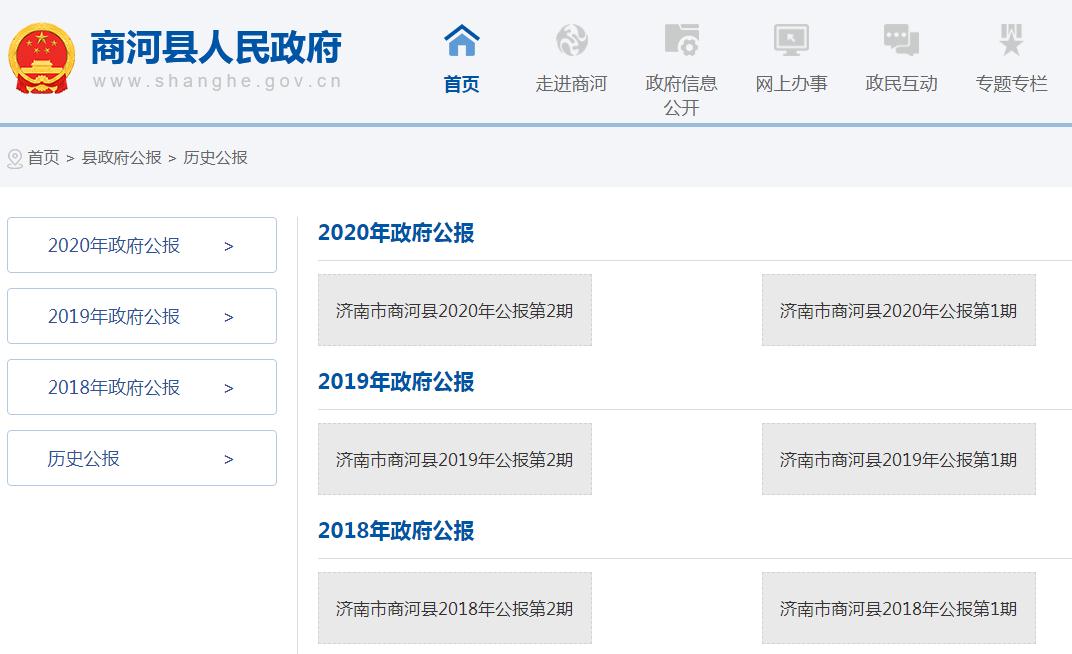1072x654 pixels.
Task: Click the medal star icon above 专题专栏
Action: (1011, 40)
